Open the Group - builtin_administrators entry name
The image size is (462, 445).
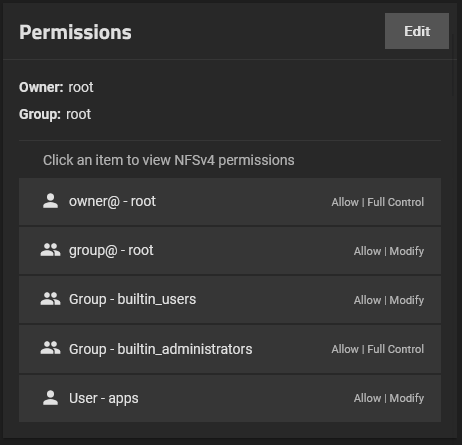[161, 349]
